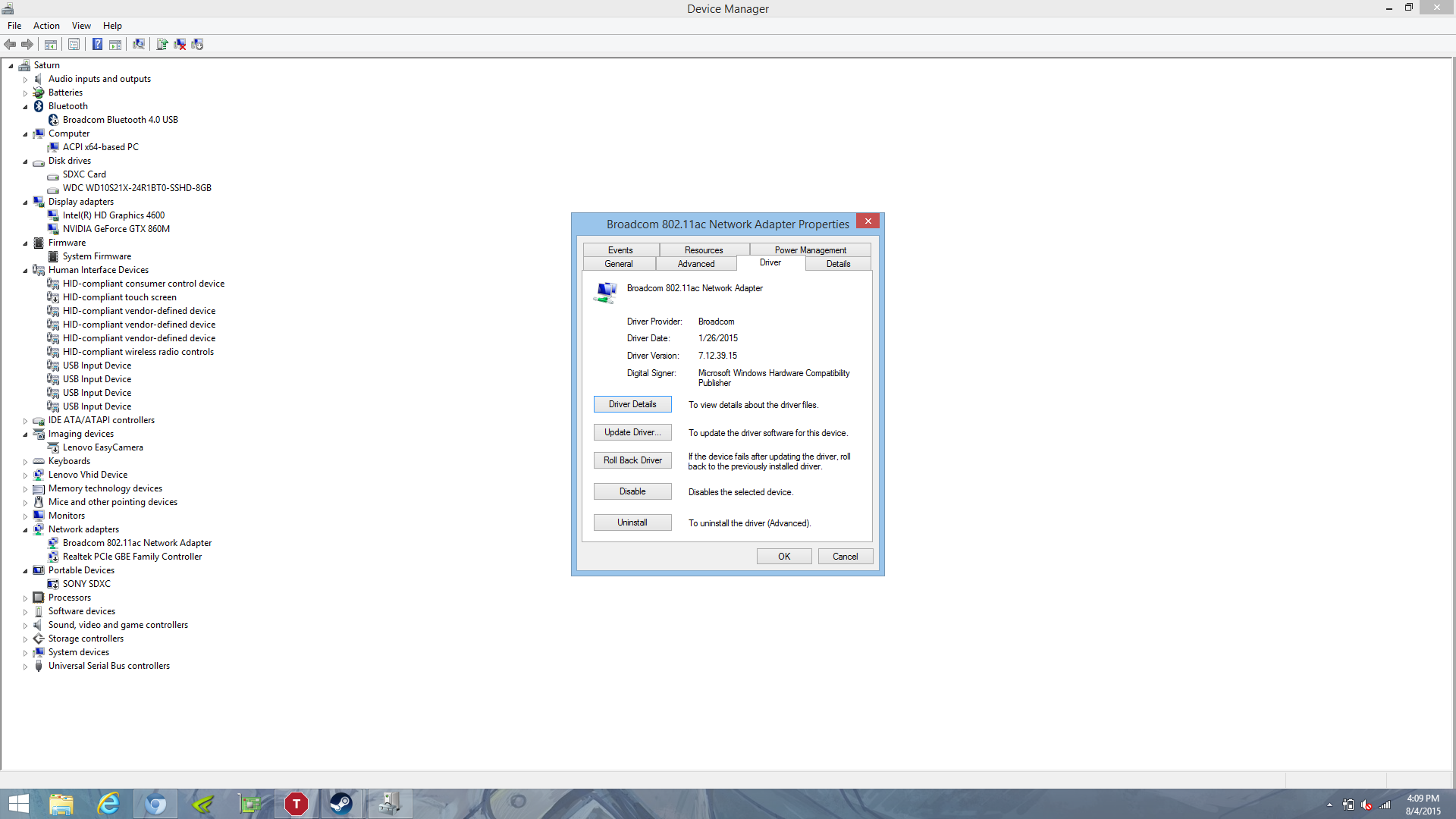Click the System Firmware device icon
The height and width of the screenshot is (819, 1456).
click(x=53, y=256)
